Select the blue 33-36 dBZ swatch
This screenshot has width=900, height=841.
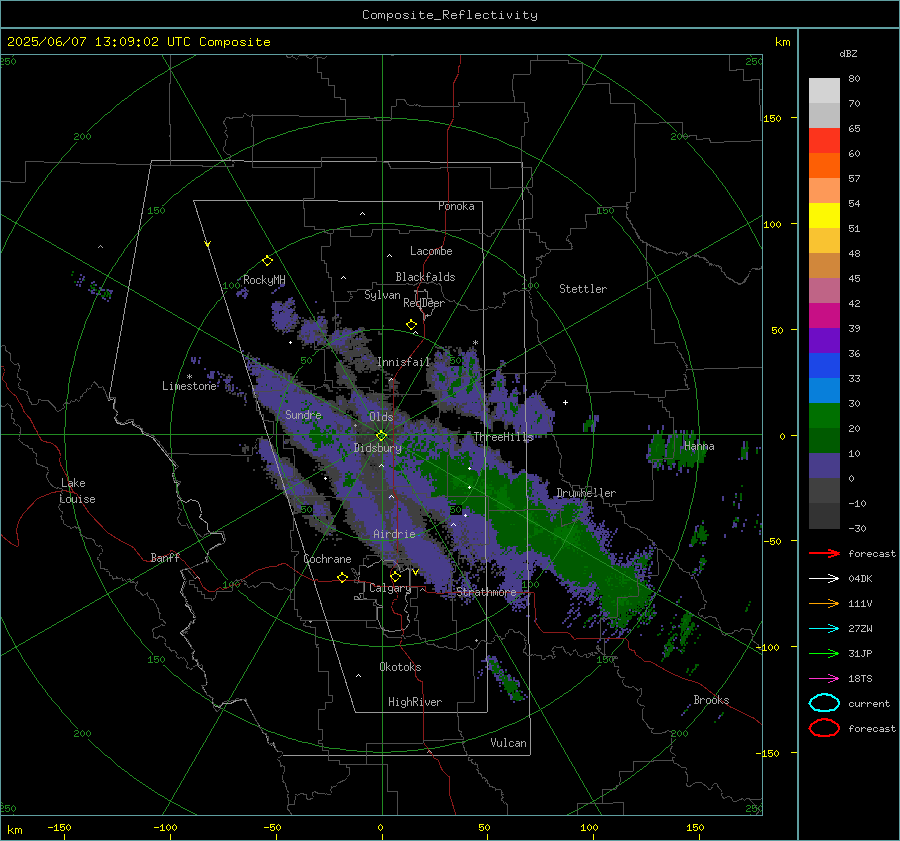pos(824,366)
